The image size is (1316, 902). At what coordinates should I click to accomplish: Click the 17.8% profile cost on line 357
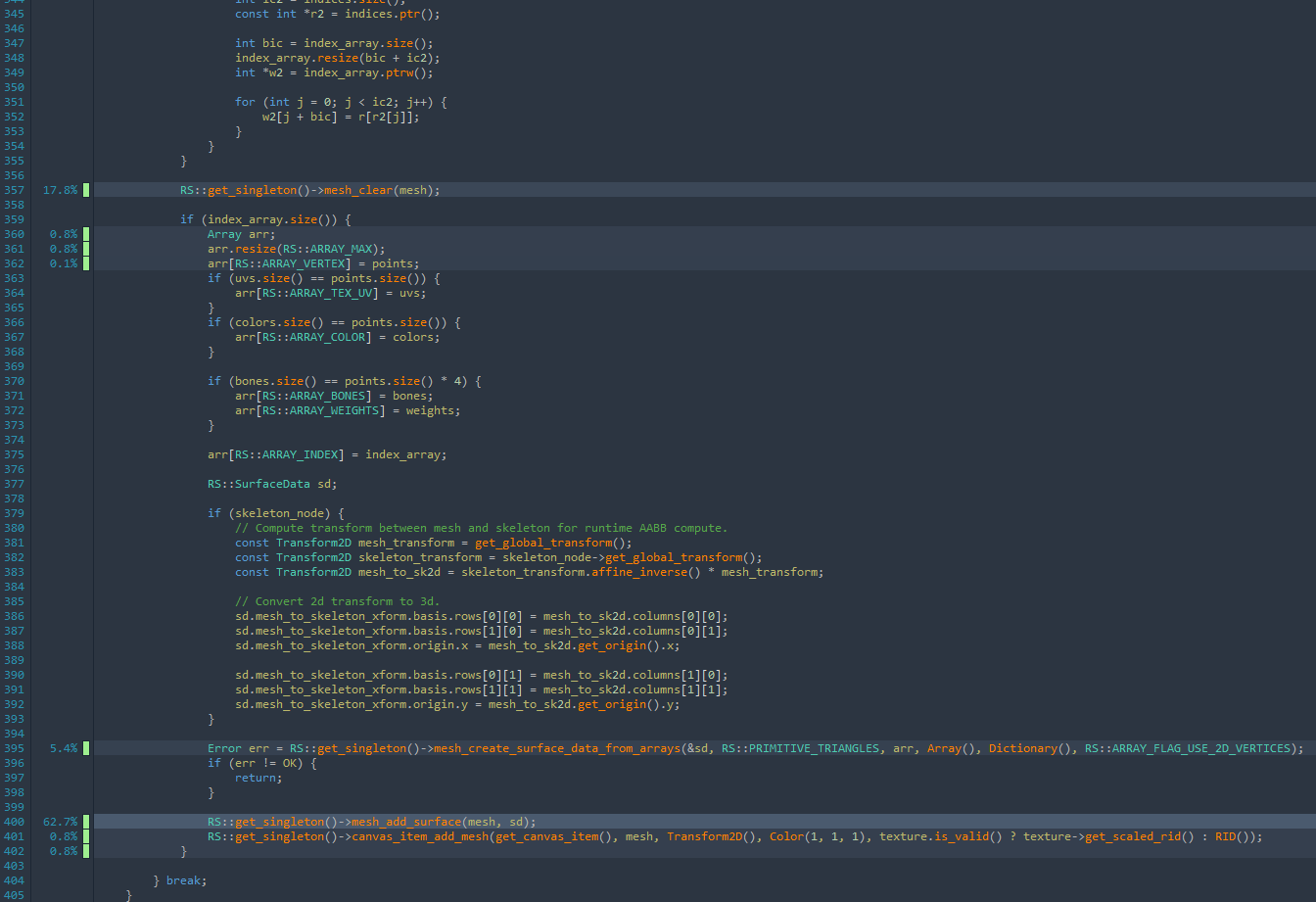click(x=60, y=190)
